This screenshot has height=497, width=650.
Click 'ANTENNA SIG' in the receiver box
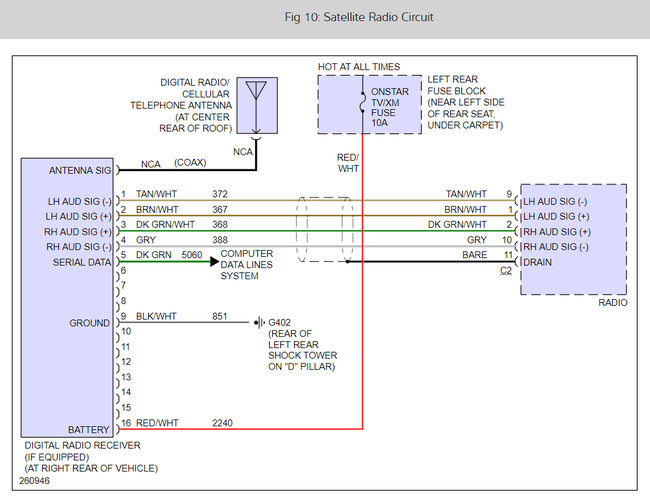pyautogui.click(x=80, y=170)
